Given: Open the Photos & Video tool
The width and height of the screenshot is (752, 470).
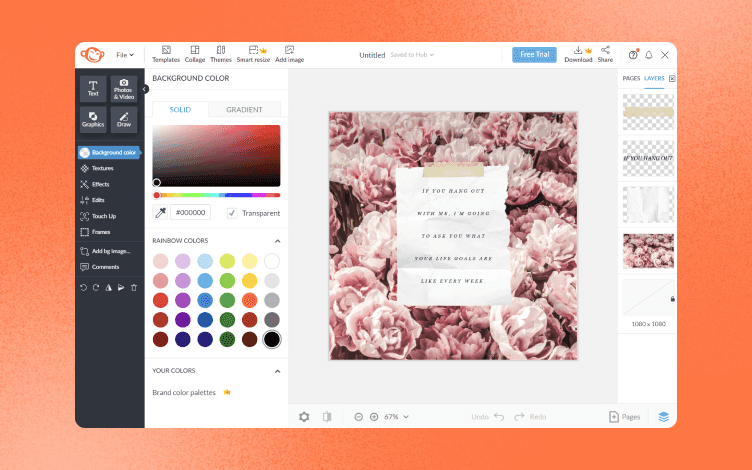Looking at the screenshot, I should point(124,89).
